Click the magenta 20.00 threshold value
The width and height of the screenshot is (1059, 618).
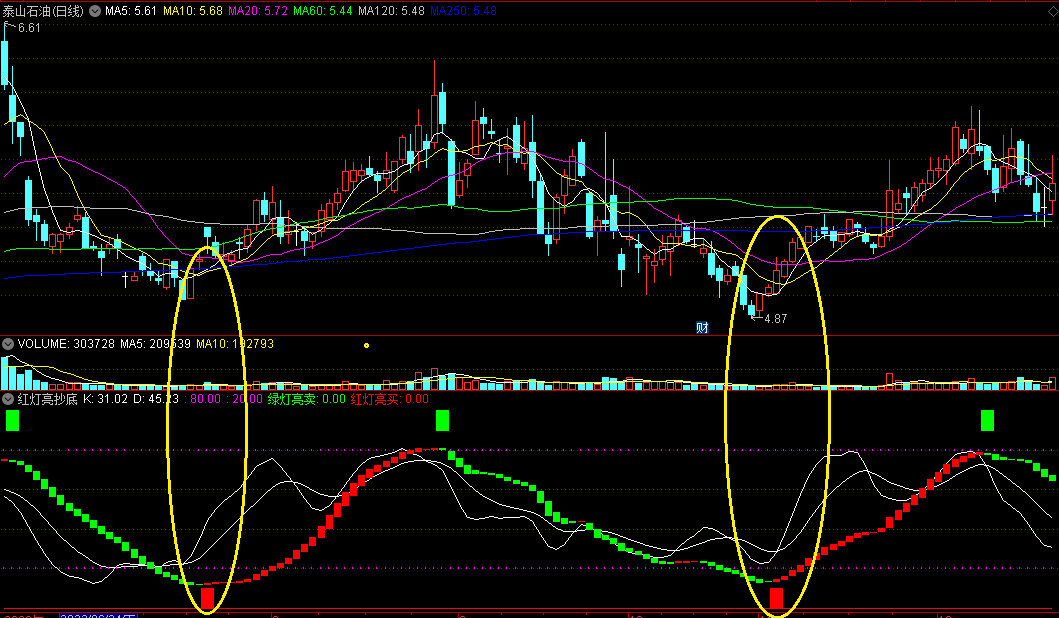point(247,399)
